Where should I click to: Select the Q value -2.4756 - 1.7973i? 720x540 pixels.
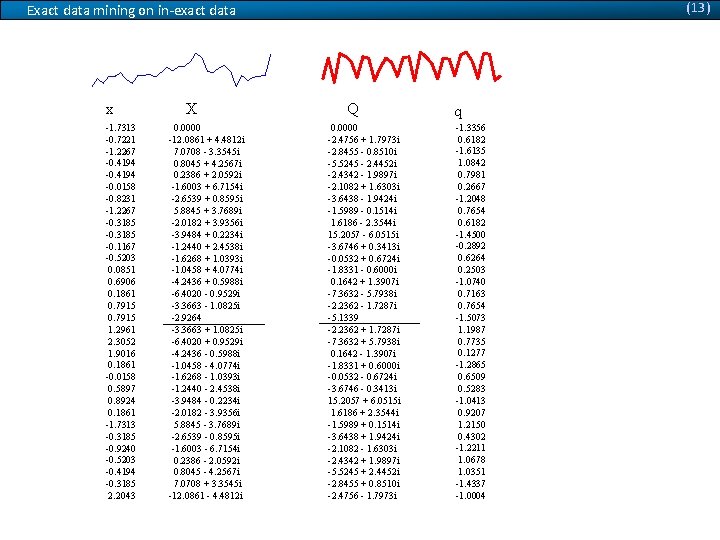pyautogui.click(x=362, y=496)
